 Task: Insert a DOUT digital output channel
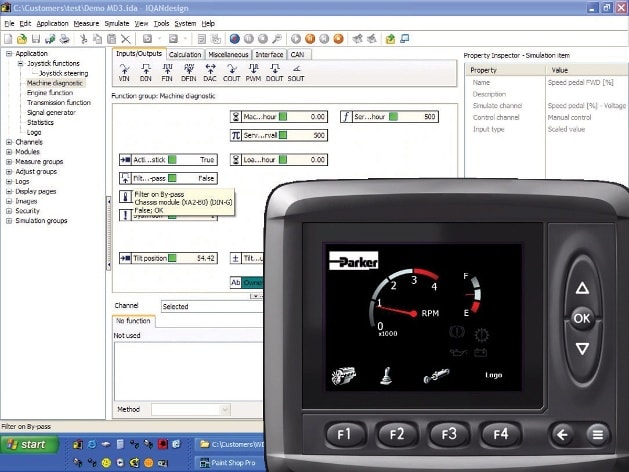coord(274,73)
